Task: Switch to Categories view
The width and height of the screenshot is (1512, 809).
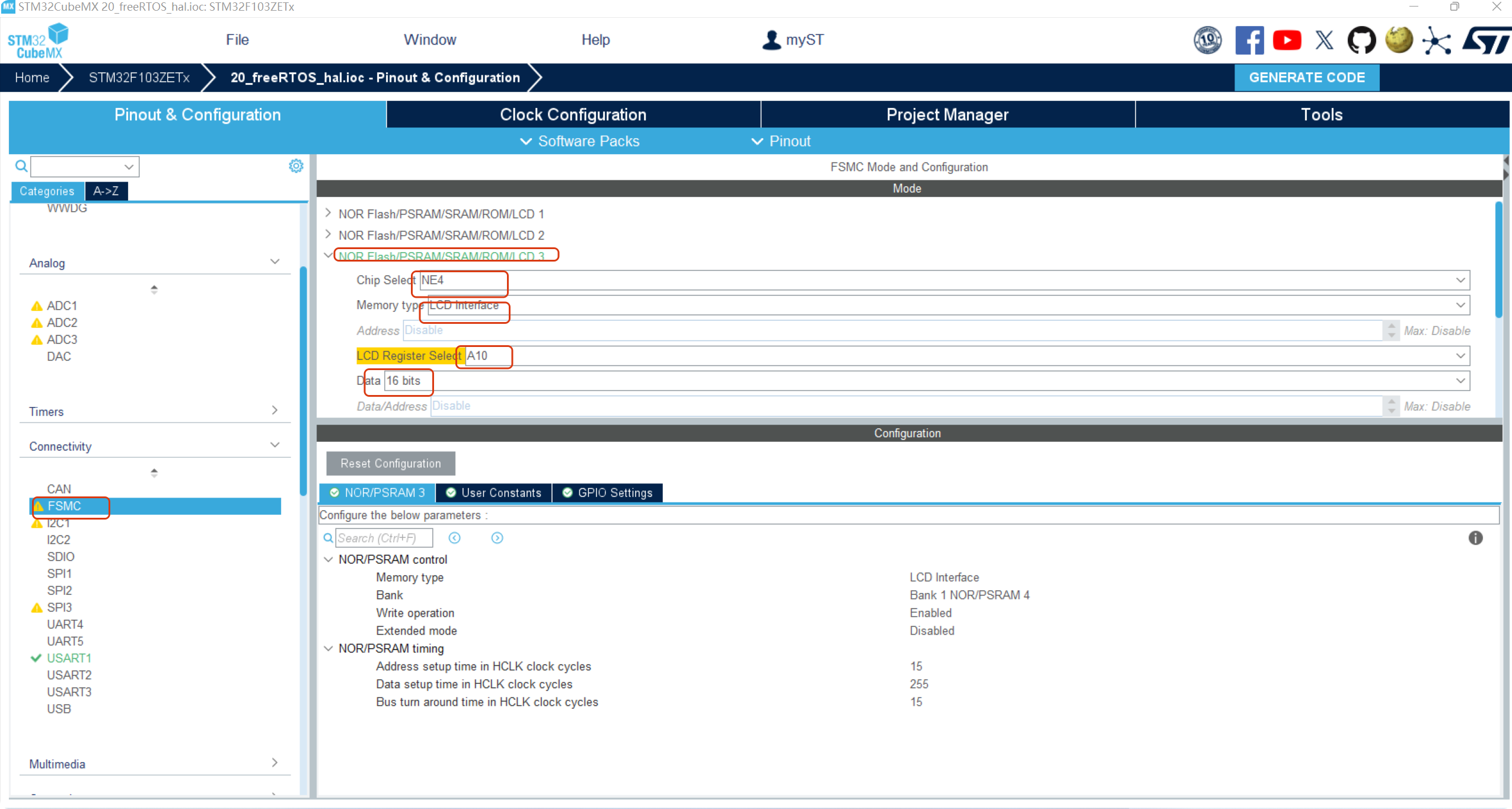Action: pyautogui.click(x=47, y=191)
